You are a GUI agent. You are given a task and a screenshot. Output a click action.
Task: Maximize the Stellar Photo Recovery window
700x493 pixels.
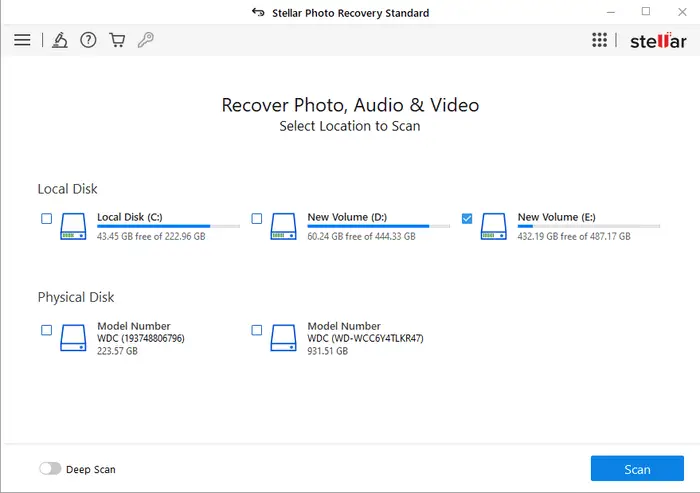click(646, 12)
